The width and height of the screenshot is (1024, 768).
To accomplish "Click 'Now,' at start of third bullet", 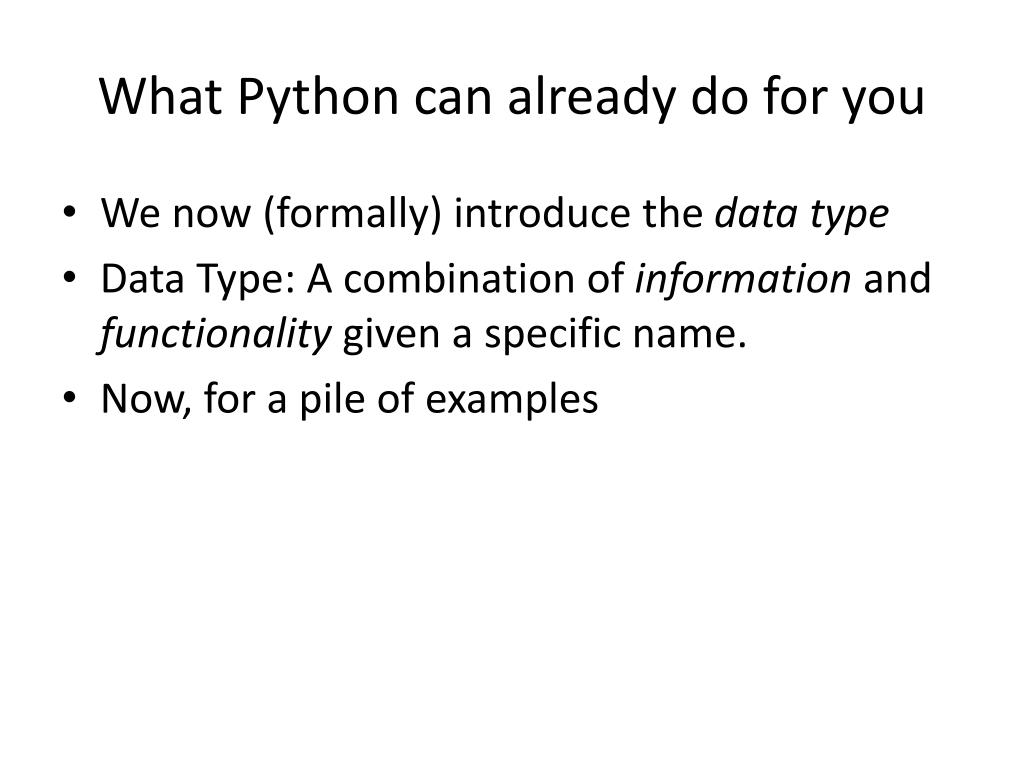I will (146, 399).
